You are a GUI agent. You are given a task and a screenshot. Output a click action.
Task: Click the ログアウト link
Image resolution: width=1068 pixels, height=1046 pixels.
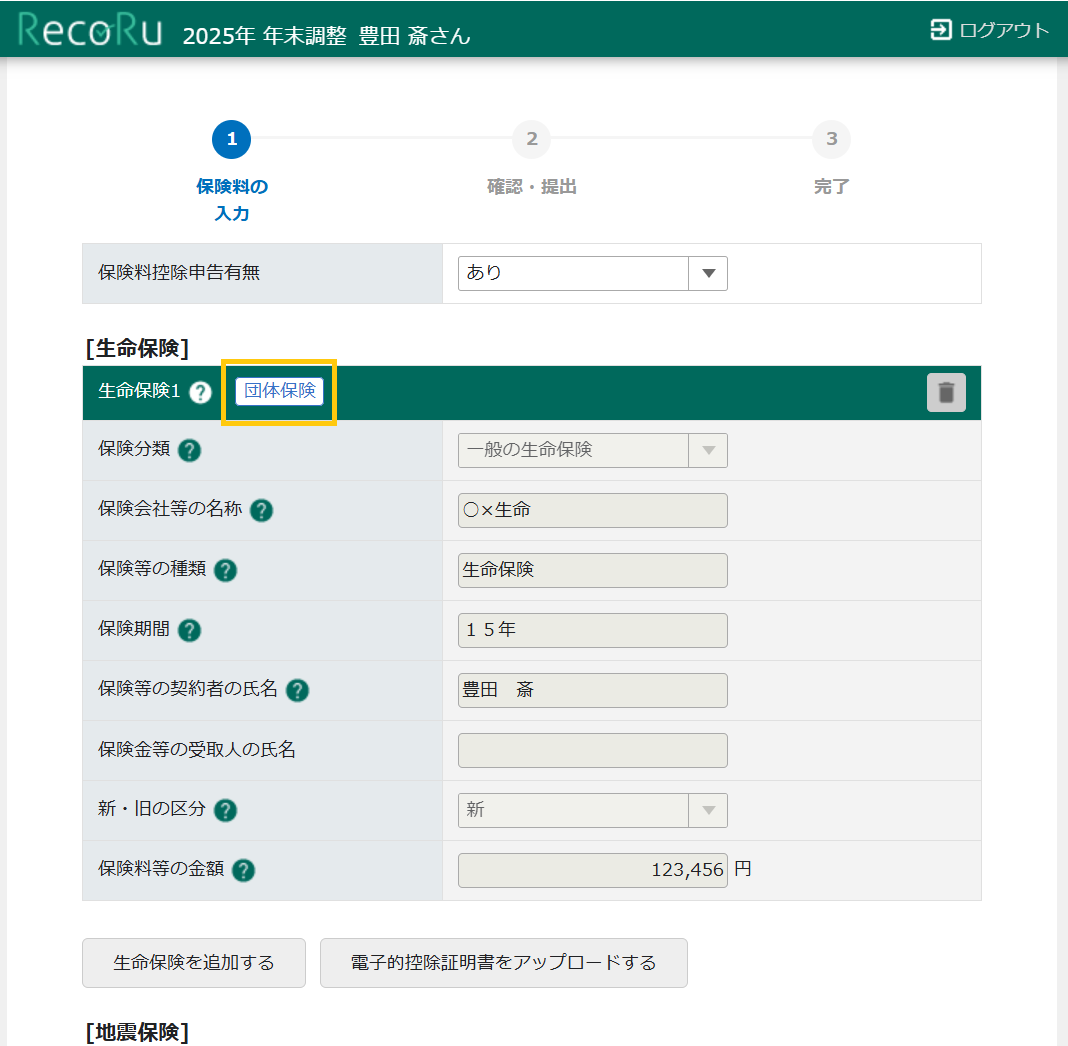(x=990, y=30)
